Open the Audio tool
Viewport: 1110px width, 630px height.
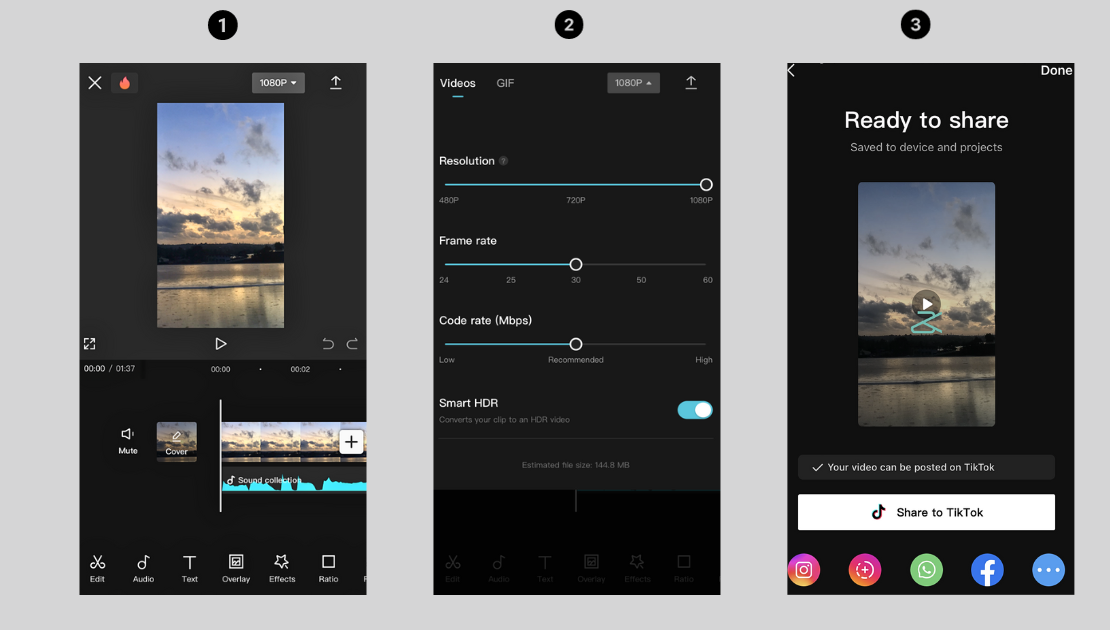[144, 568]
